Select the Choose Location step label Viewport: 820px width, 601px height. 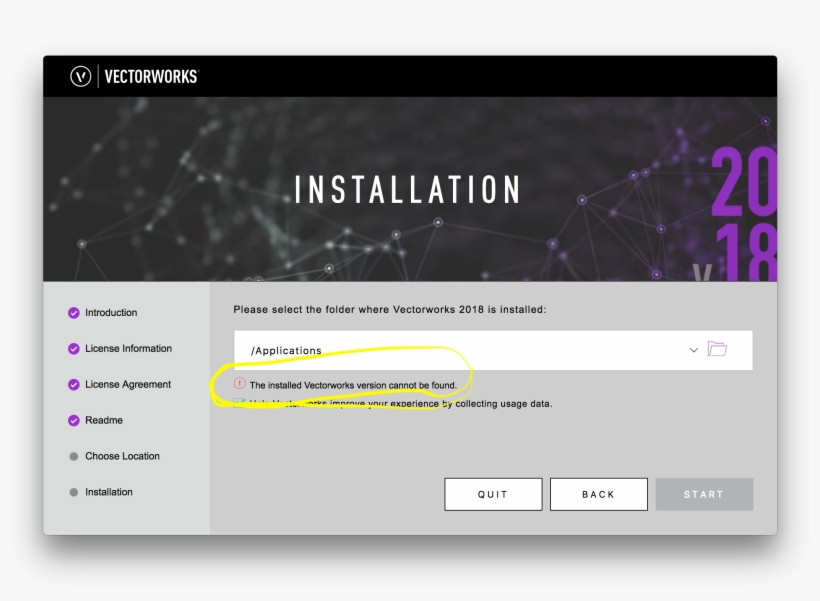(122, 457)
